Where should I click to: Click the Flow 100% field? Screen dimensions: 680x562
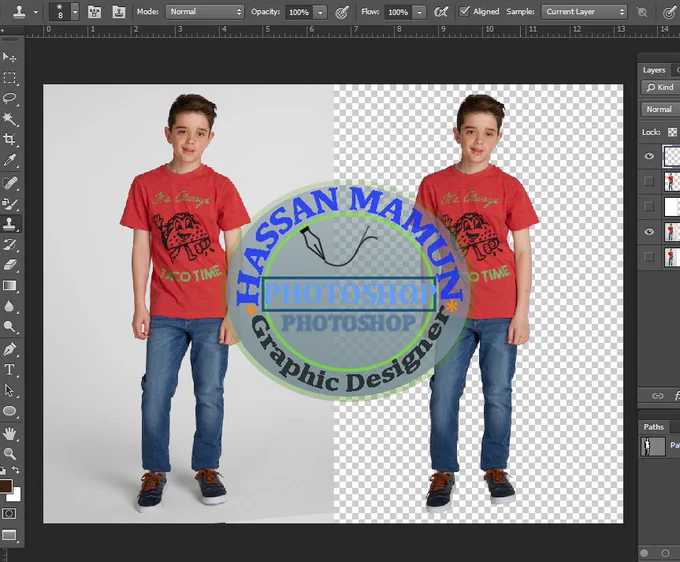point(398,12)
